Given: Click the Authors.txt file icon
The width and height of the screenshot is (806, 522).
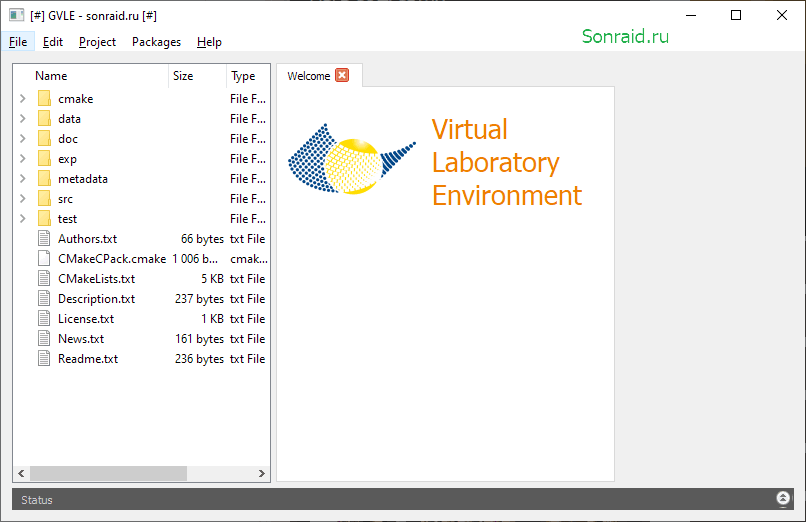Looking at the screenshot, I should 44,238.
